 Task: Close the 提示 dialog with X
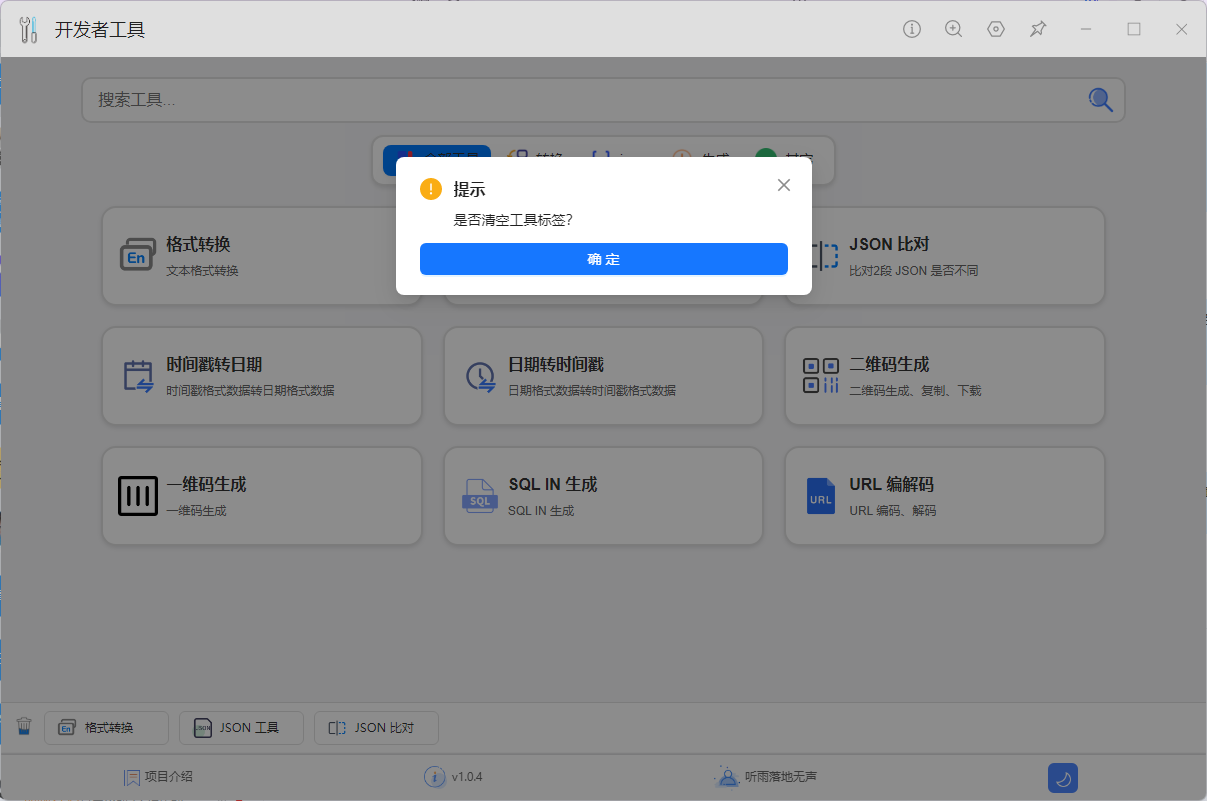(784, 185)
